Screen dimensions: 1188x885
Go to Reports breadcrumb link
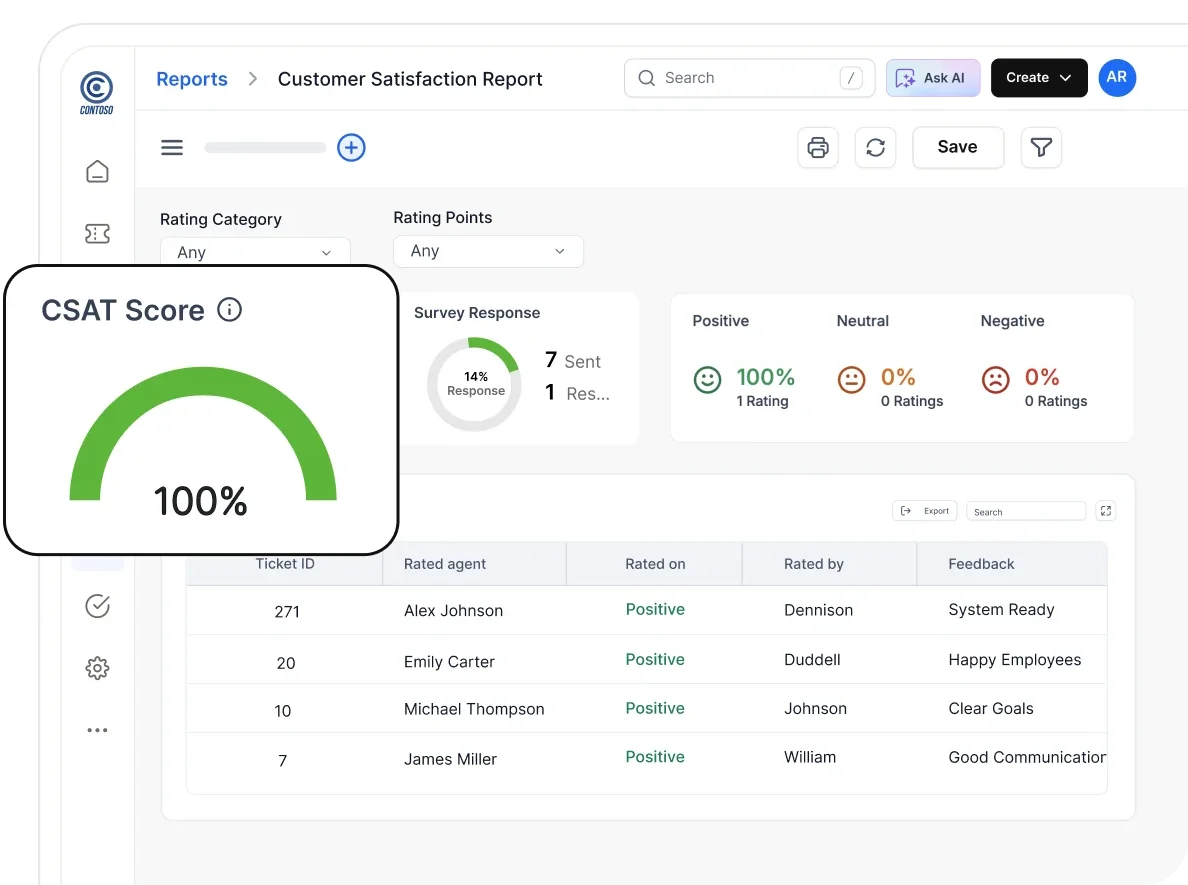pyautogui.click(x=192, y=79)
